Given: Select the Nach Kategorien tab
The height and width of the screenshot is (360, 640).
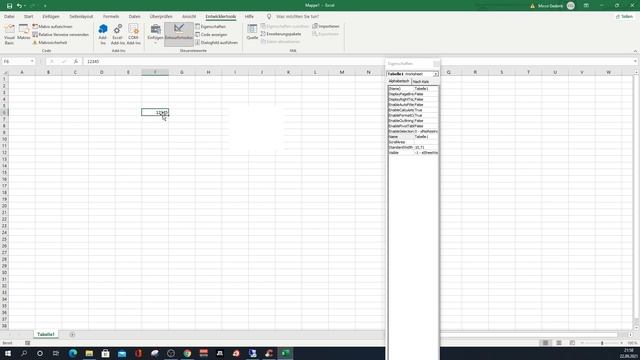Looking at the screenshot, I should (420, 82).
